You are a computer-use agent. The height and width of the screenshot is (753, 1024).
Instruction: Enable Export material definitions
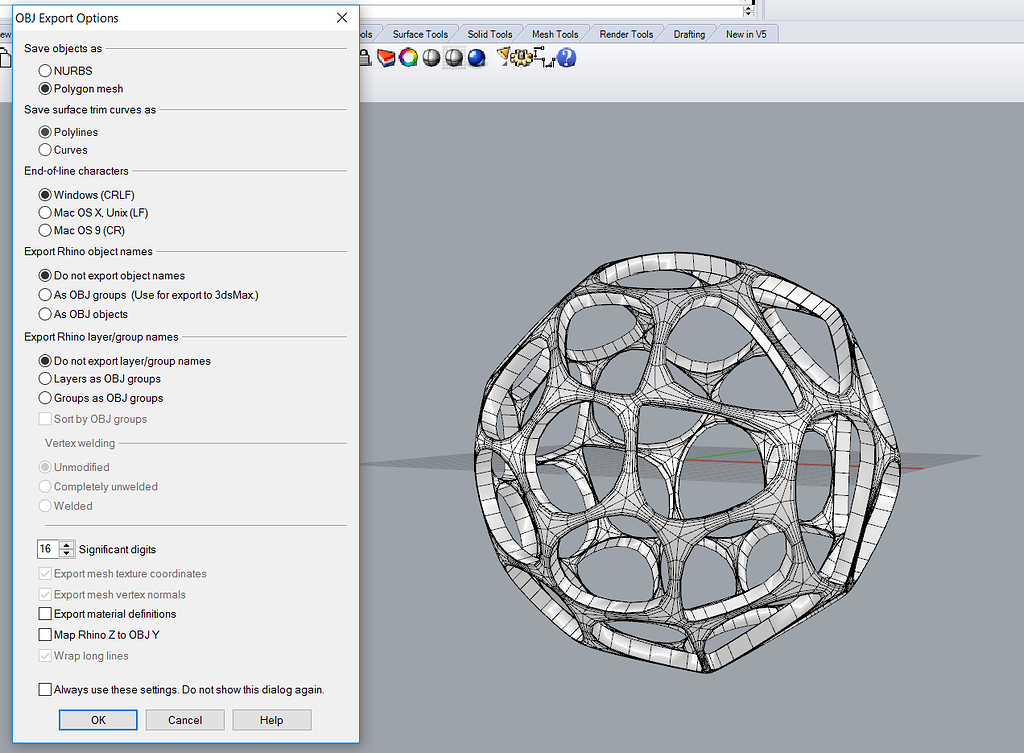[x=45, y=613]
